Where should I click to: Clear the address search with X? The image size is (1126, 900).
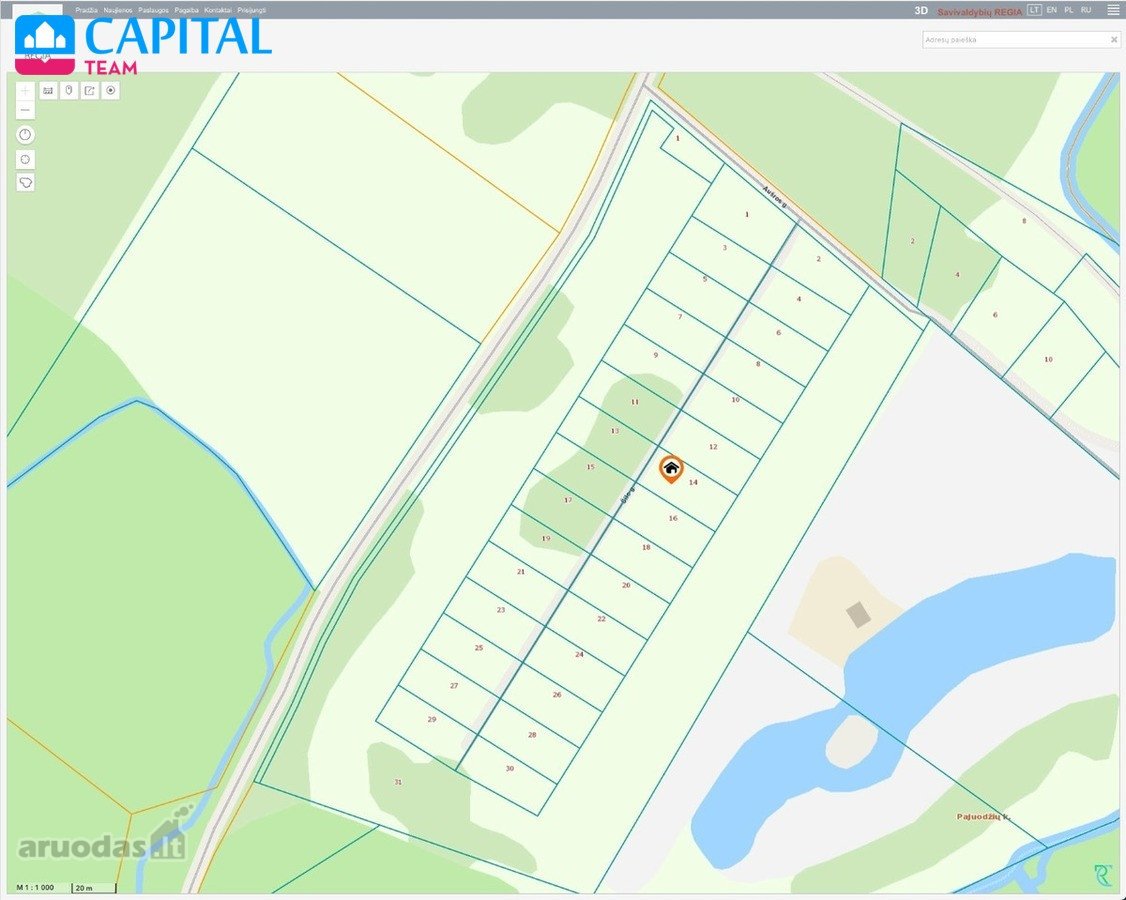[1114, 40]
